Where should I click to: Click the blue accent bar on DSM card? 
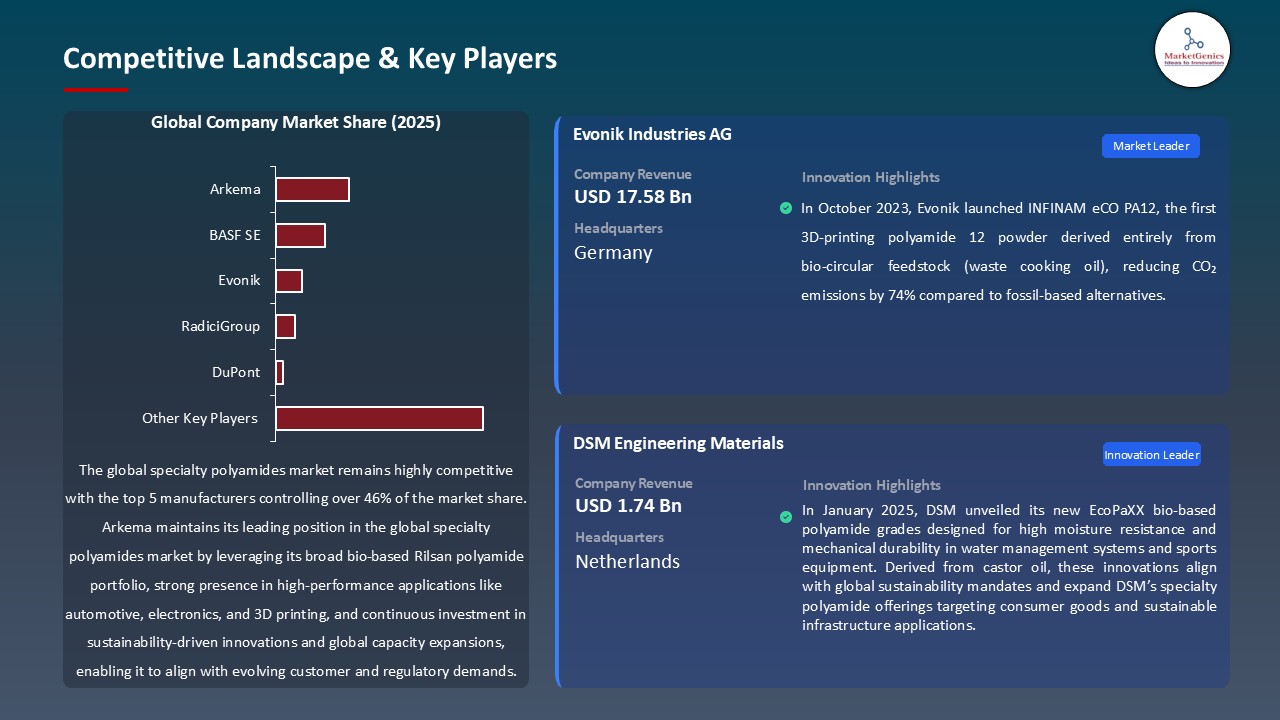(557, 555)
